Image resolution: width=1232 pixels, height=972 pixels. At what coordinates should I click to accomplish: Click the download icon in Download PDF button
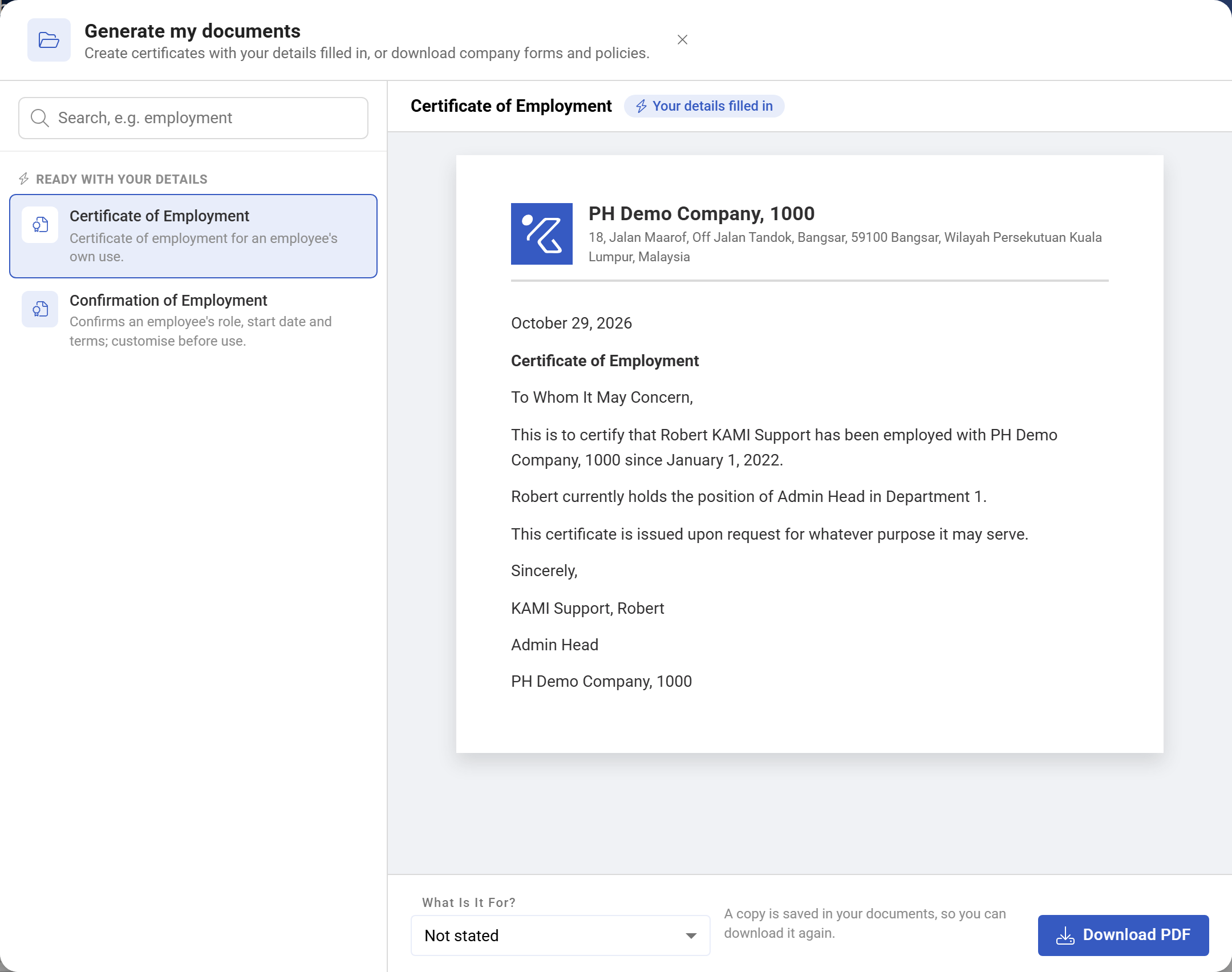[1065, 935]
